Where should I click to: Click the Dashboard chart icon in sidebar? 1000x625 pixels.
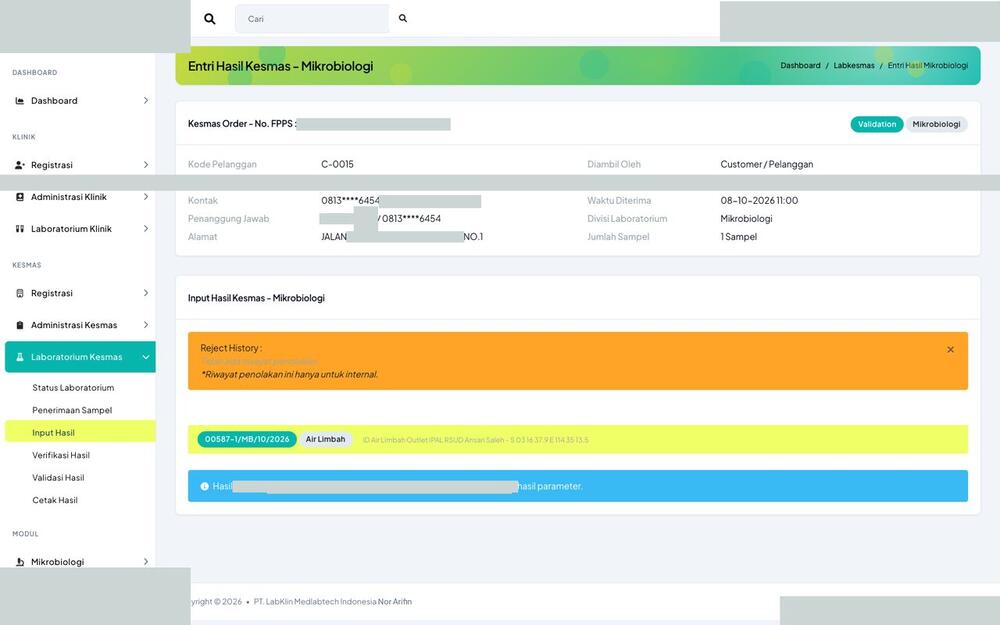click(x=20, y=101)
